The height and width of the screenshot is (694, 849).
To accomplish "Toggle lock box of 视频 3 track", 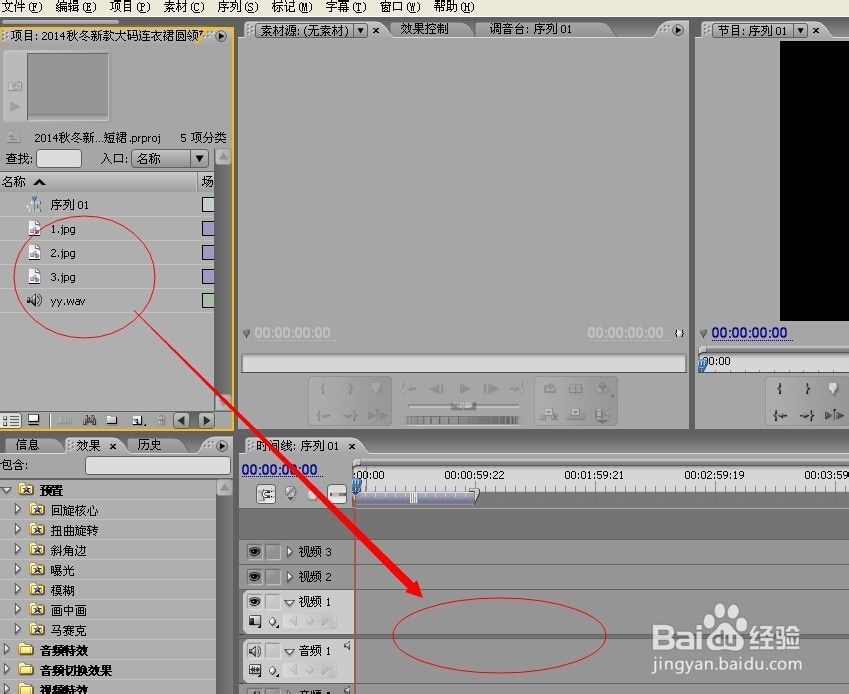I will (x=273, y=552).
